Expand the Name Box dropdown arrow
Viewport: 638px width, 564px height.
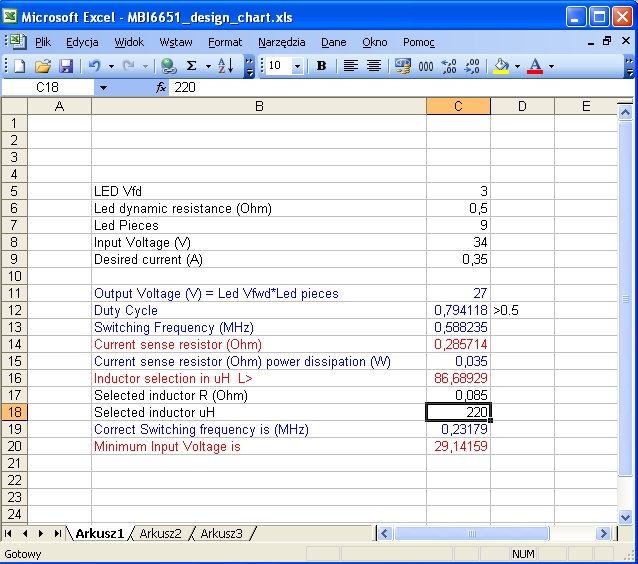pyautogui.click(x=102, y=88)
